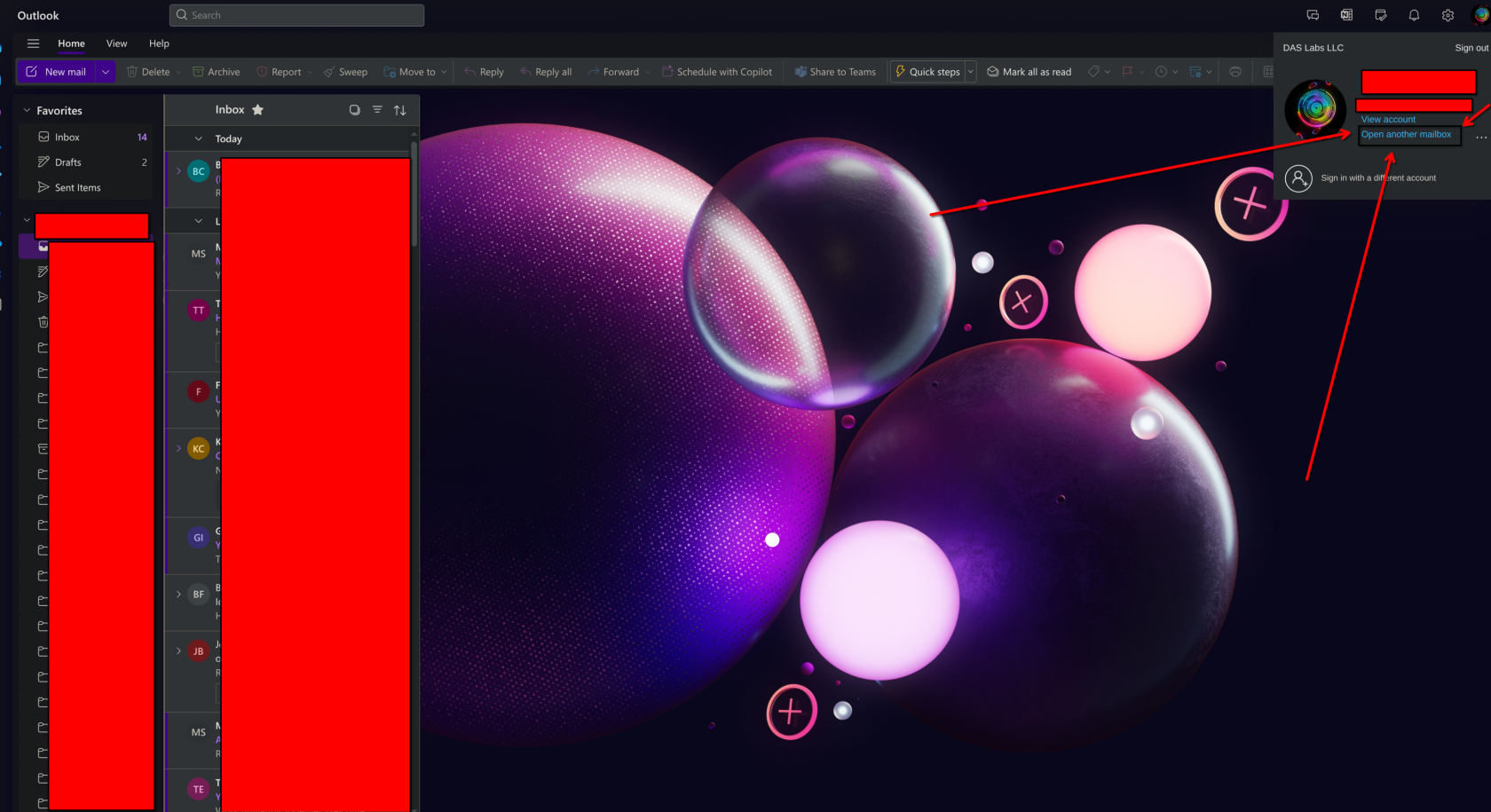The image size is (1491, 812).
Task: Click the Snooze clock icon
Action: click(1161, 72)
